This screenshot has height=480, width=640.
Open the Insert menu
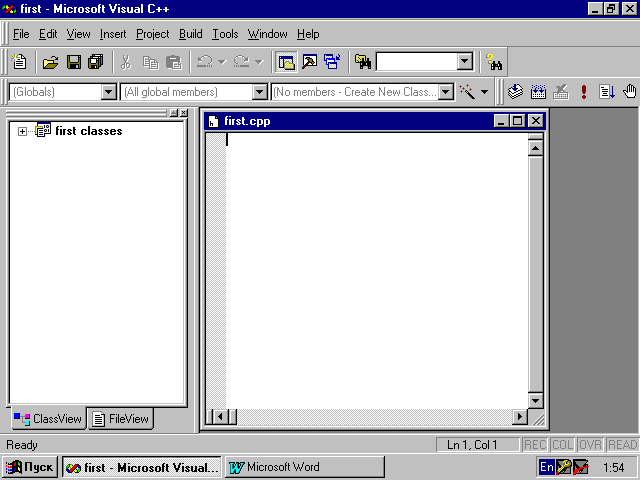pos(113,34)
